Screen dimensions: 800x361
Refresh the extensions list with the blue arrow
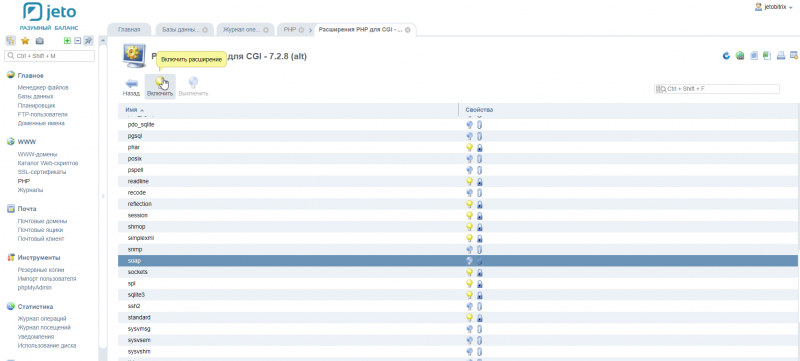coord(726,56)
